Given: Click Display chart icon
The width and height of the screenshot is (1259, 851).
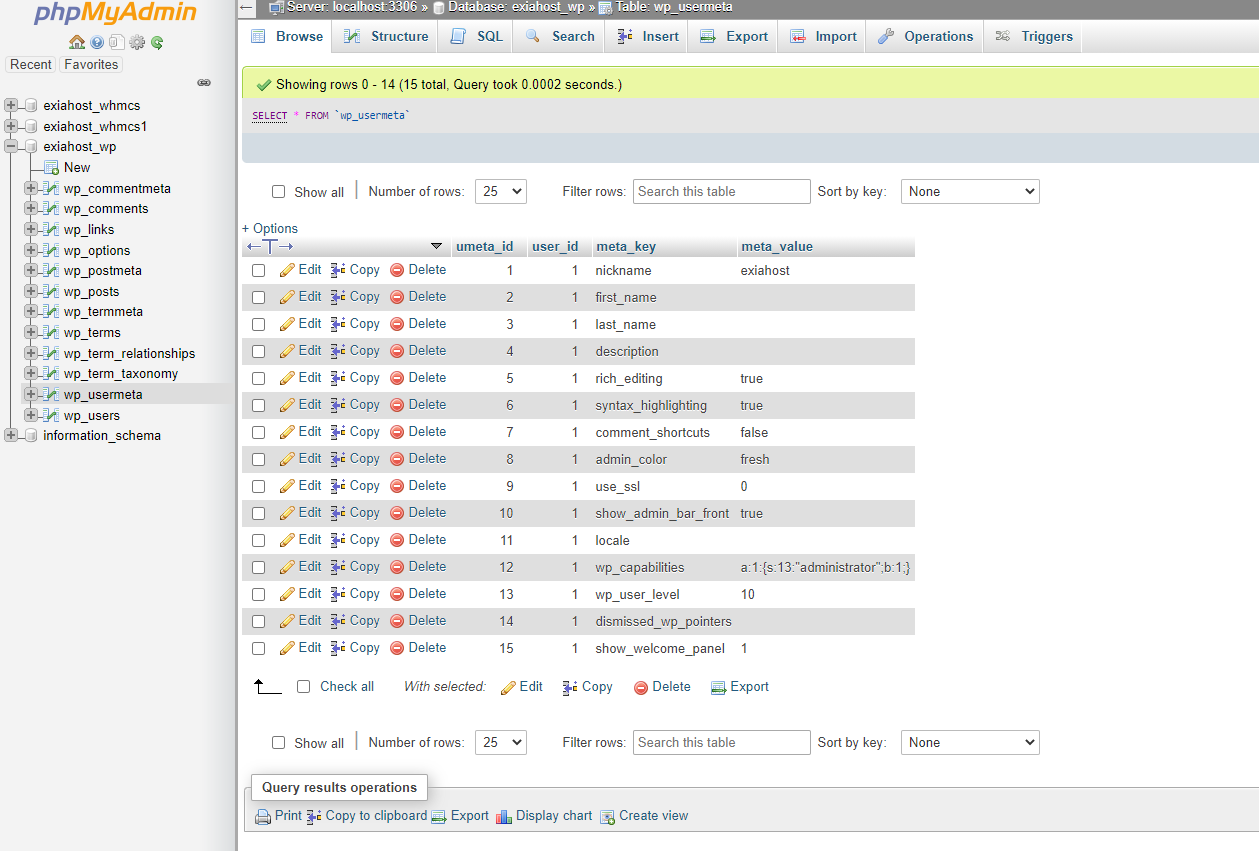Looking at the screenshot, I should click(x=504, y=816).
